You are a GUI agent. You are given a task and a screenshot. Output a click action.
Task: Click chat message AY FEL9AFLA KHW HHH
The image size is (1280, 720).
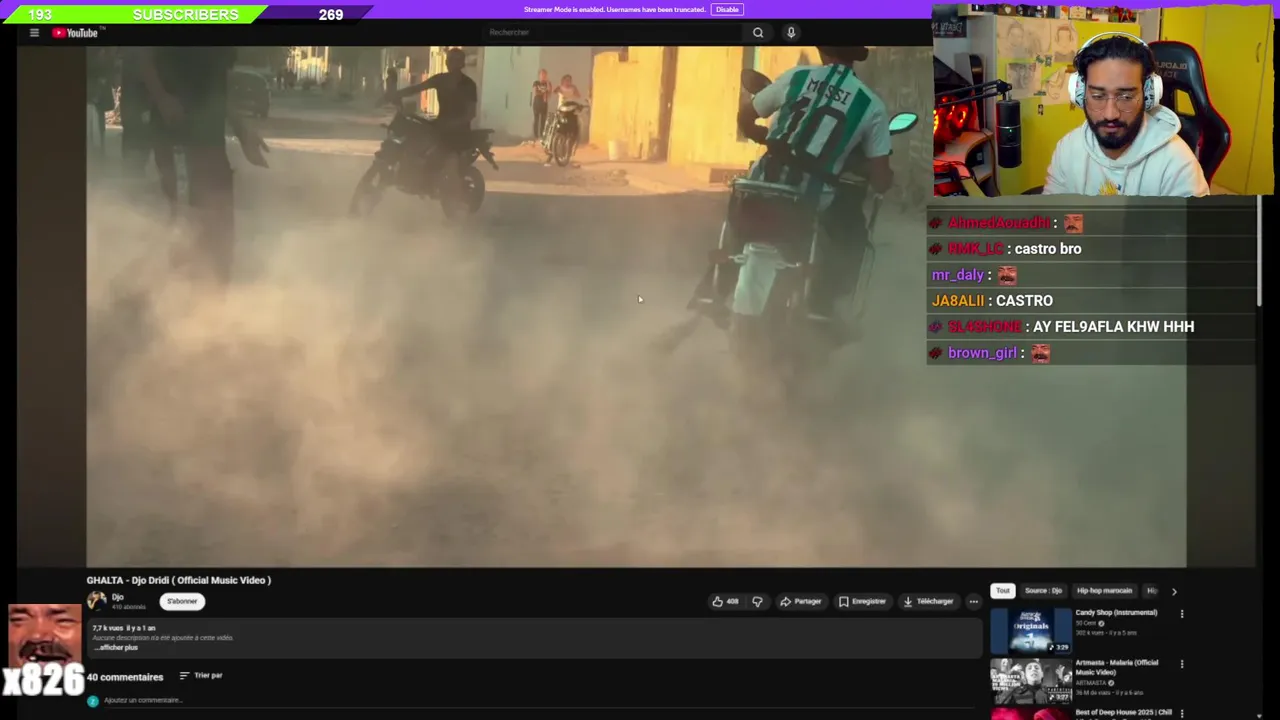1113,327
